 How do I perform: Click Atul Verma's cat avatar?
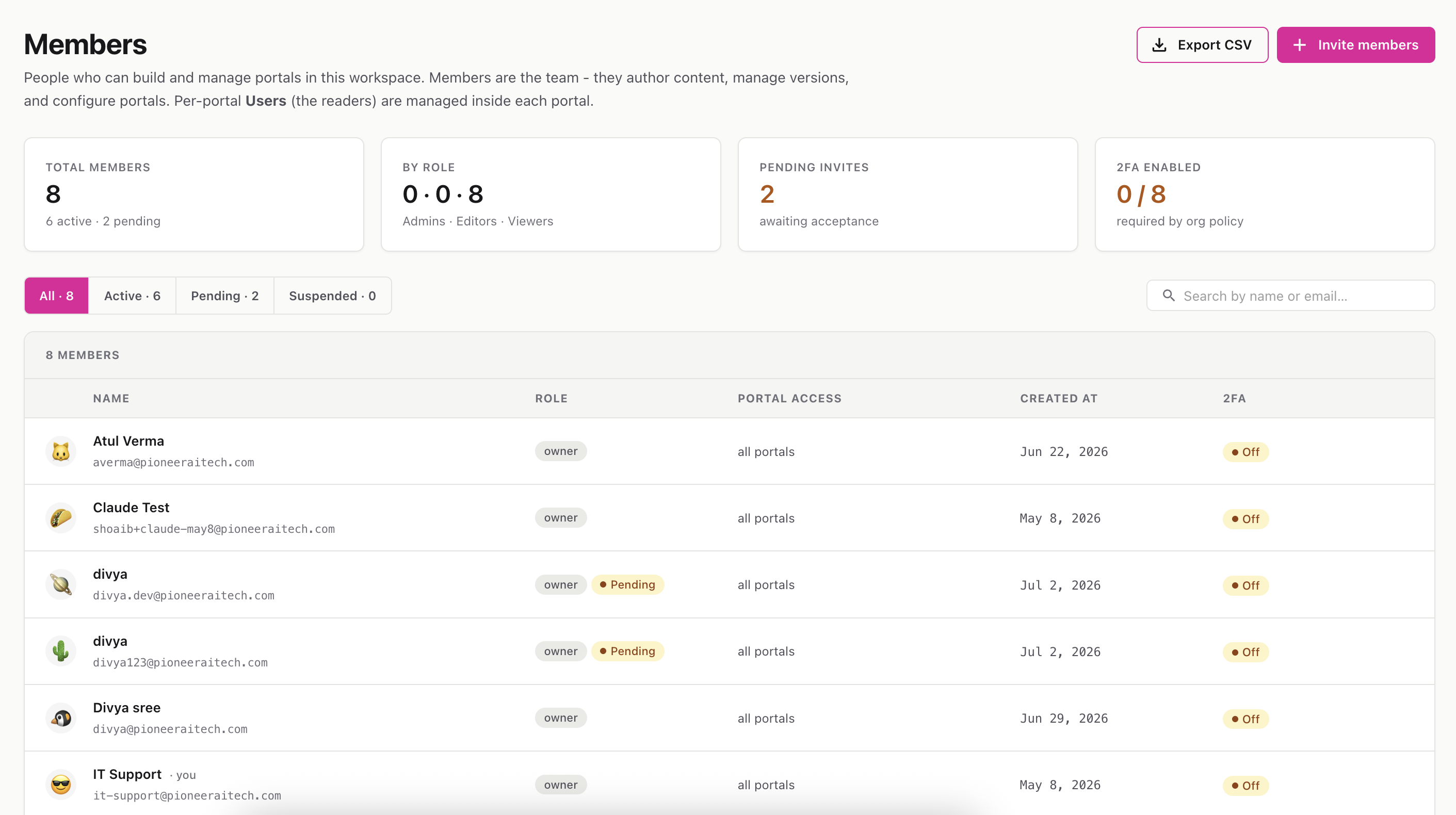pos(61,451)
